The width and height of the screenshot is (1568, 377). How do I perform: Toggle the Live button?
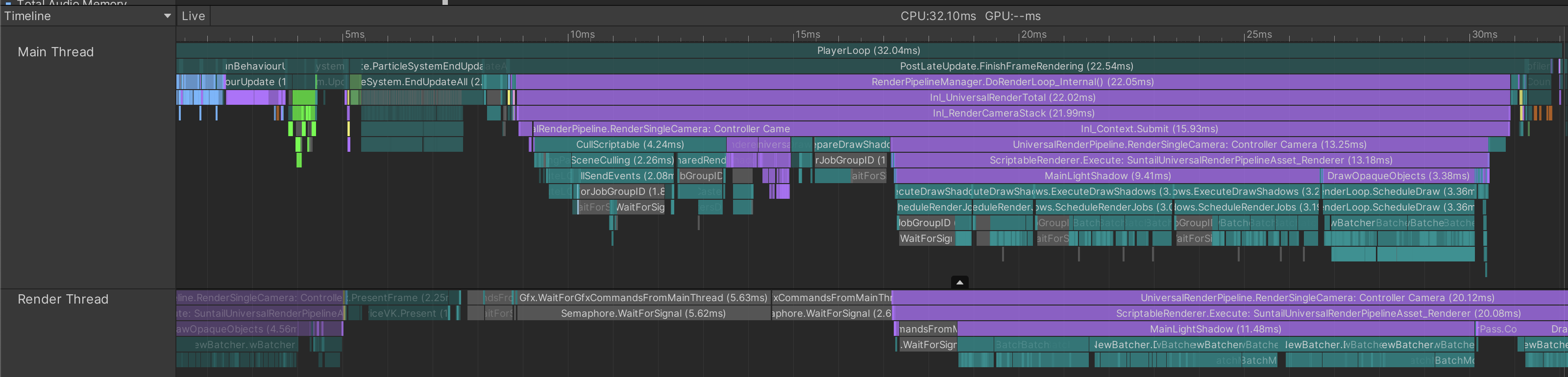point(193,17)
